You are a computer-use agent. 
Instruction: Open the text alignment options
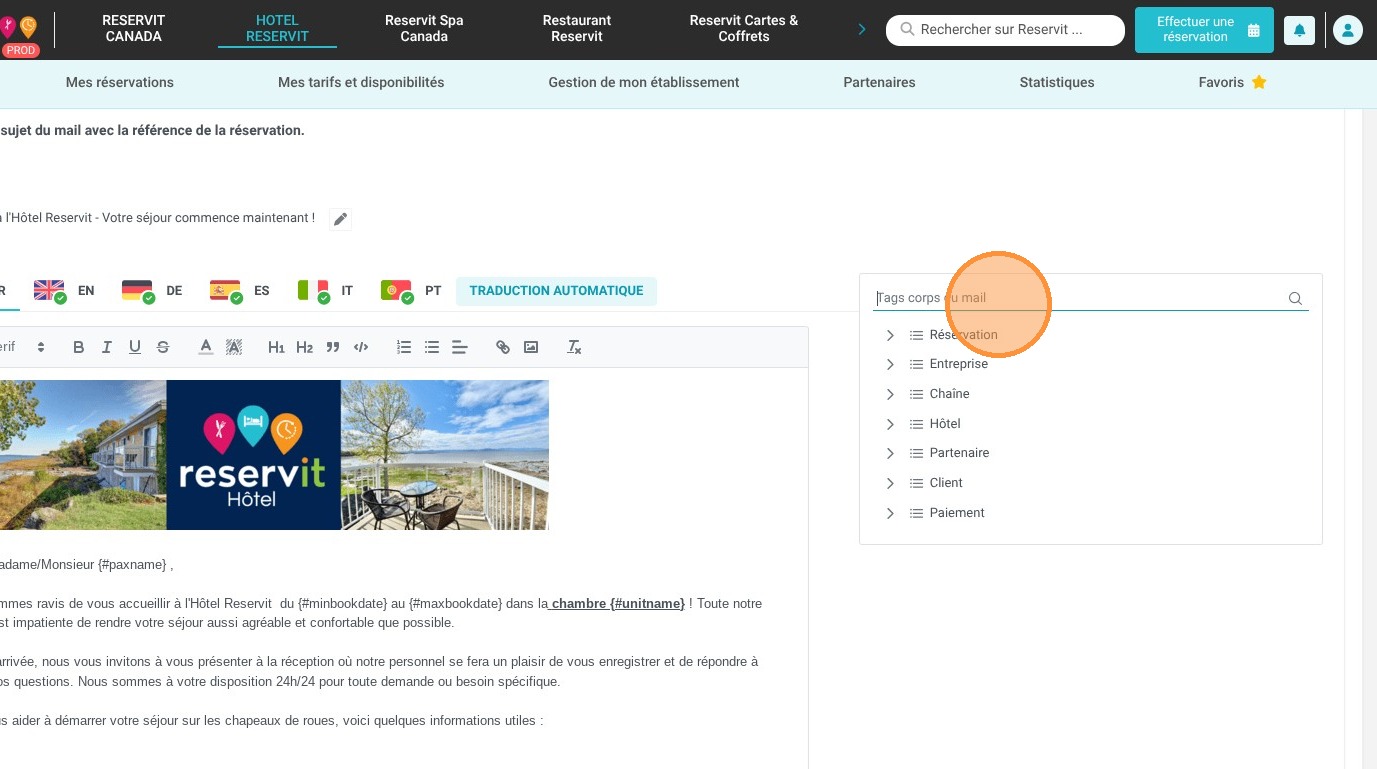pos(460,347)
